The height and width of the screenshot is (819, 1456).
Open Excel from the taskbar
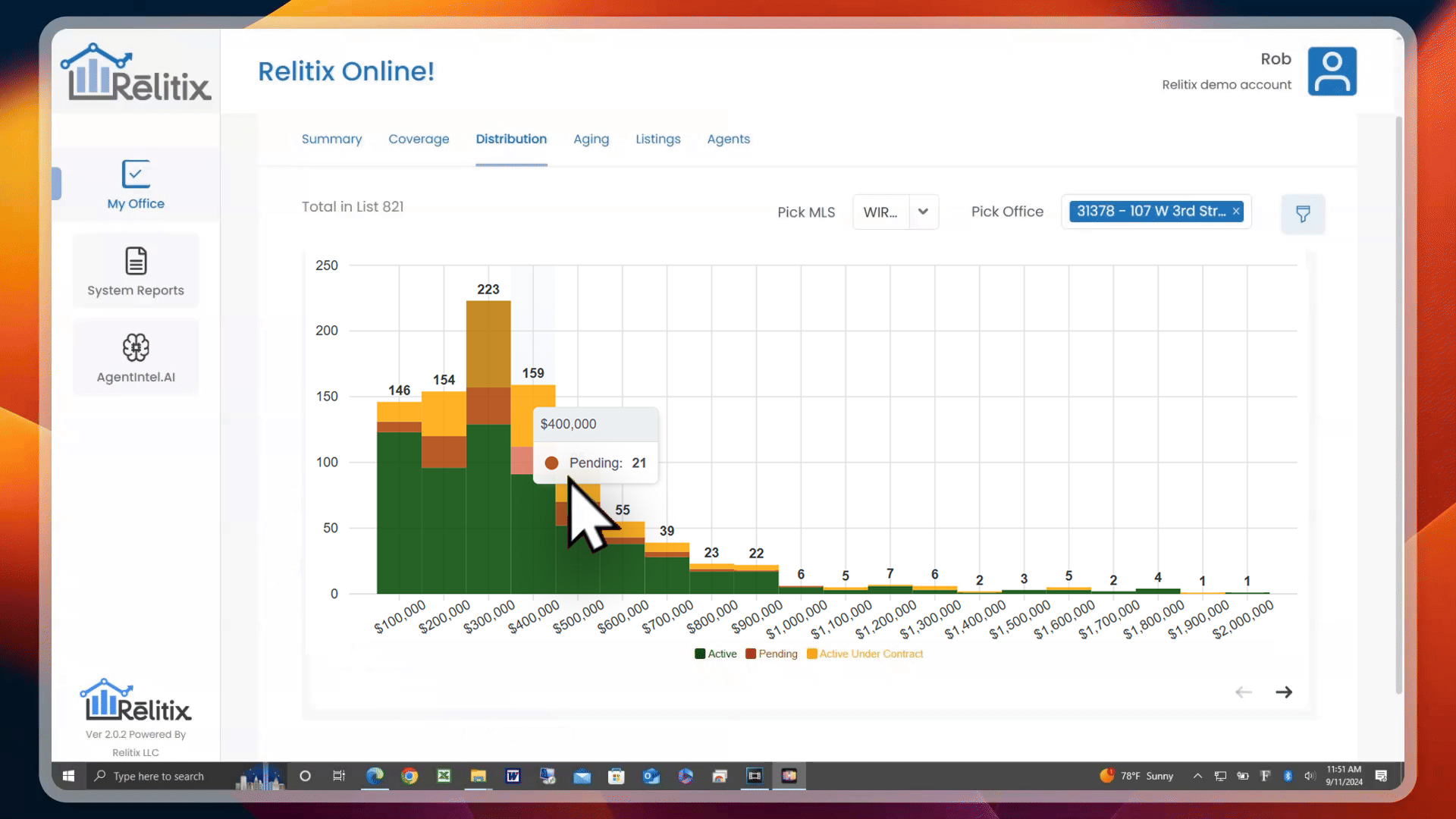[444, 776]
